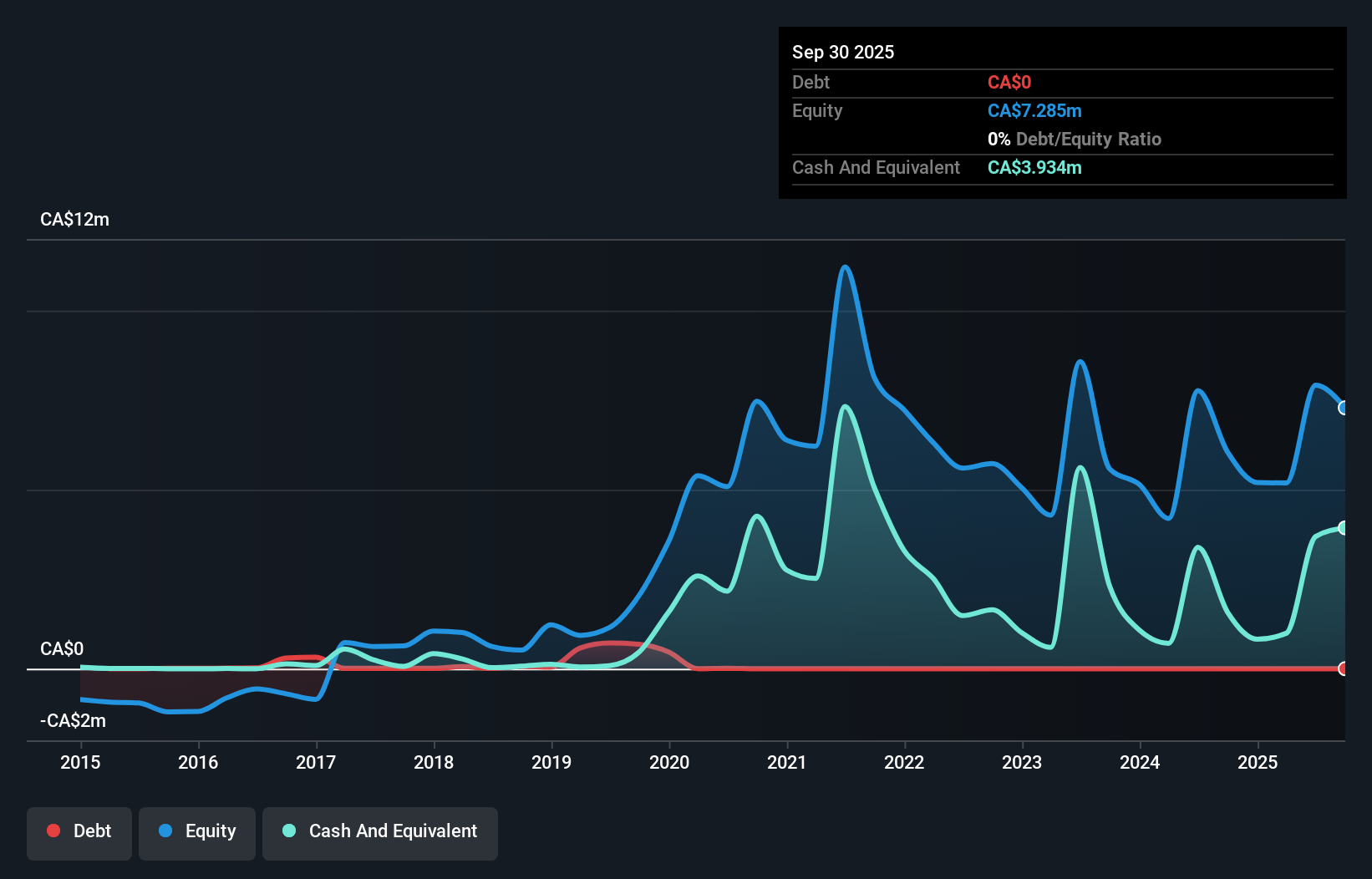Click the CA$7.285m Equity value link
Viewport: 1372px width, 879px height.
tap(1034, 110)
